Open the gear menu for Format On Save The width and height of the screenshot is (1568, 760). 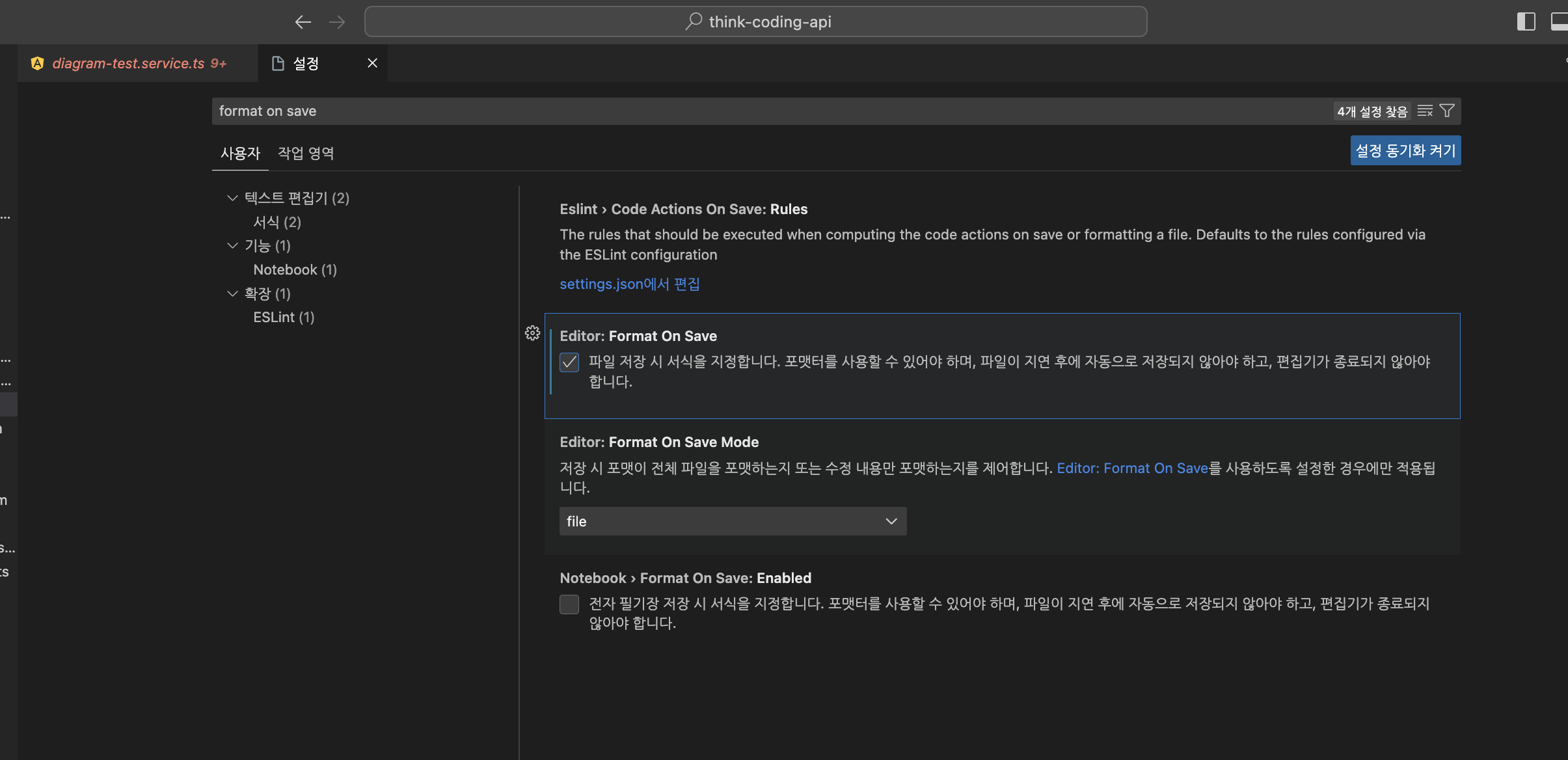532,333
